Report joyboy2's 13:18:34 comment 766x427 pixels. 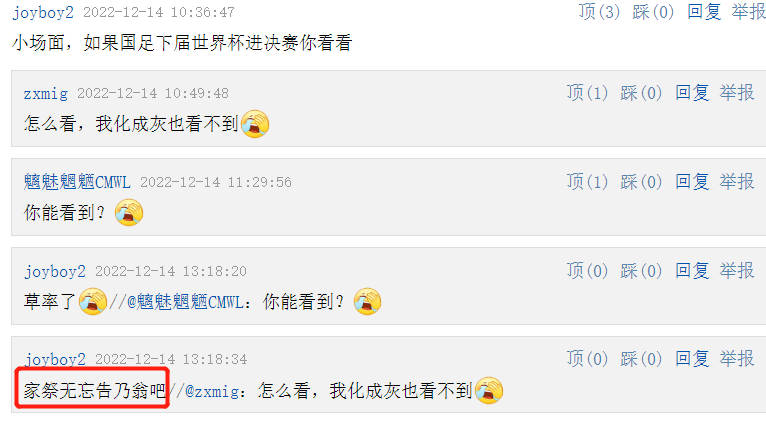click(737, 359)
